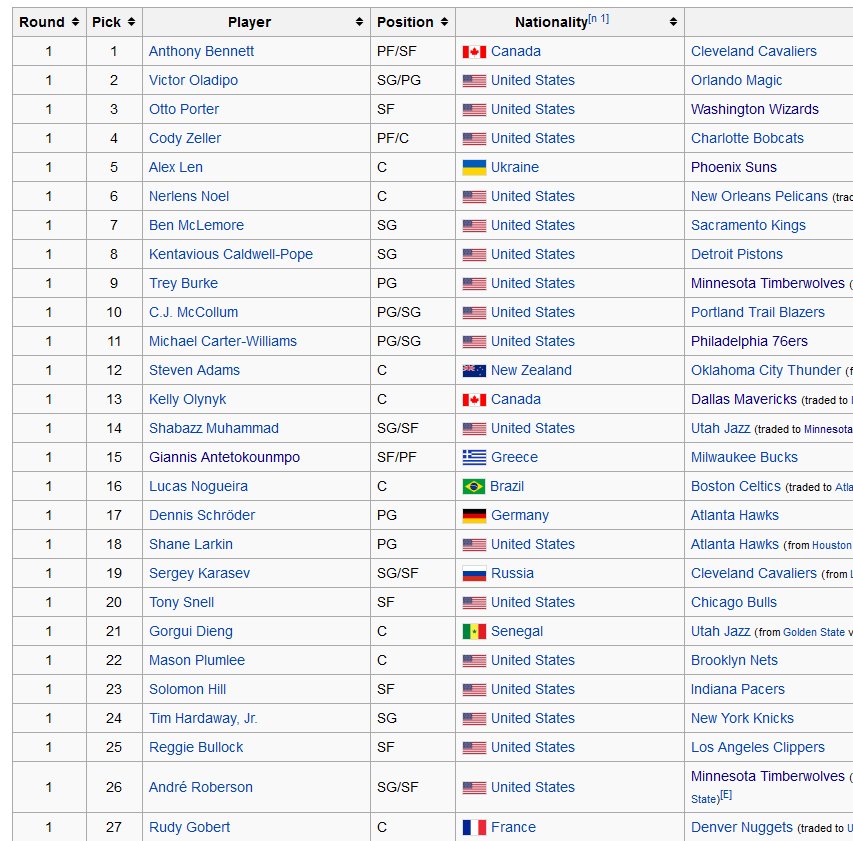
Task: Open the Germany nationality link
Action: (x=520, y=516)
